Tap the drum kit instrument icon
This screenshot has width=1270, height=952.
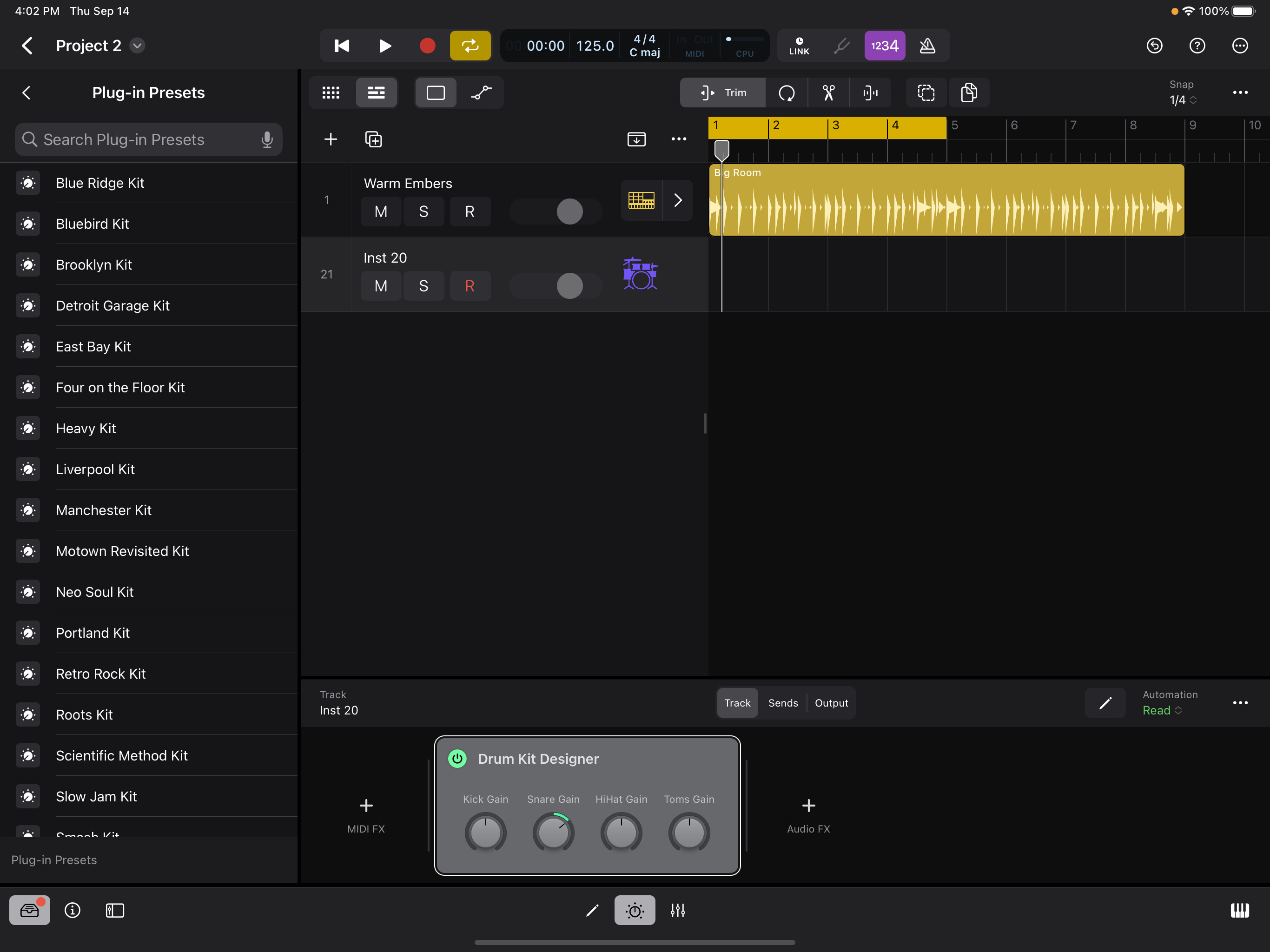pyautogui.click(x=640, y=274)
